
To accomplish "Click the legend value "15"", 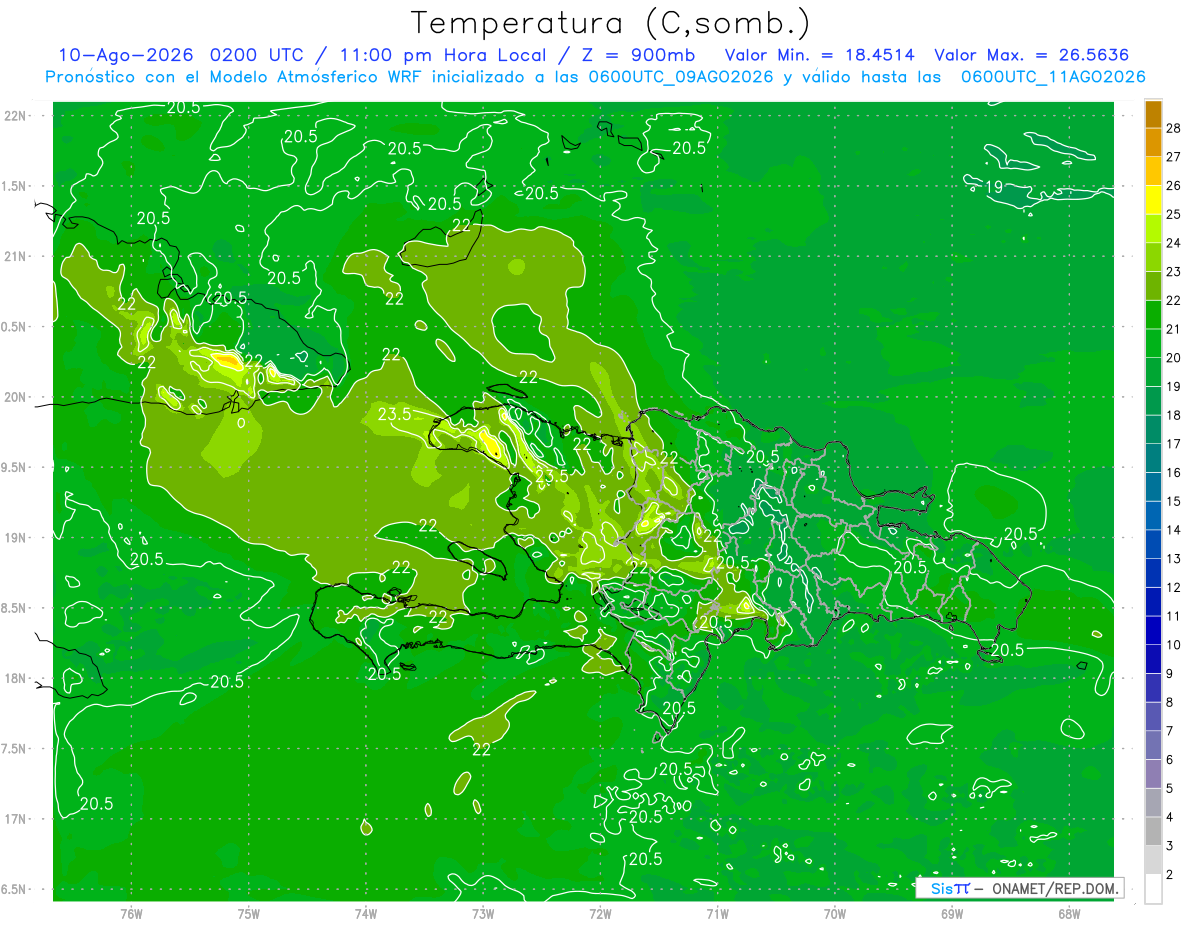I will point(1174,501).
